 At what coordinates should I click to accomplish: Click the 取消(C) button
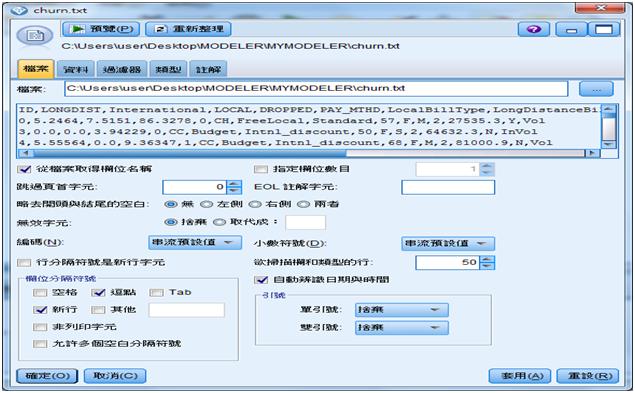pos(115,376)
